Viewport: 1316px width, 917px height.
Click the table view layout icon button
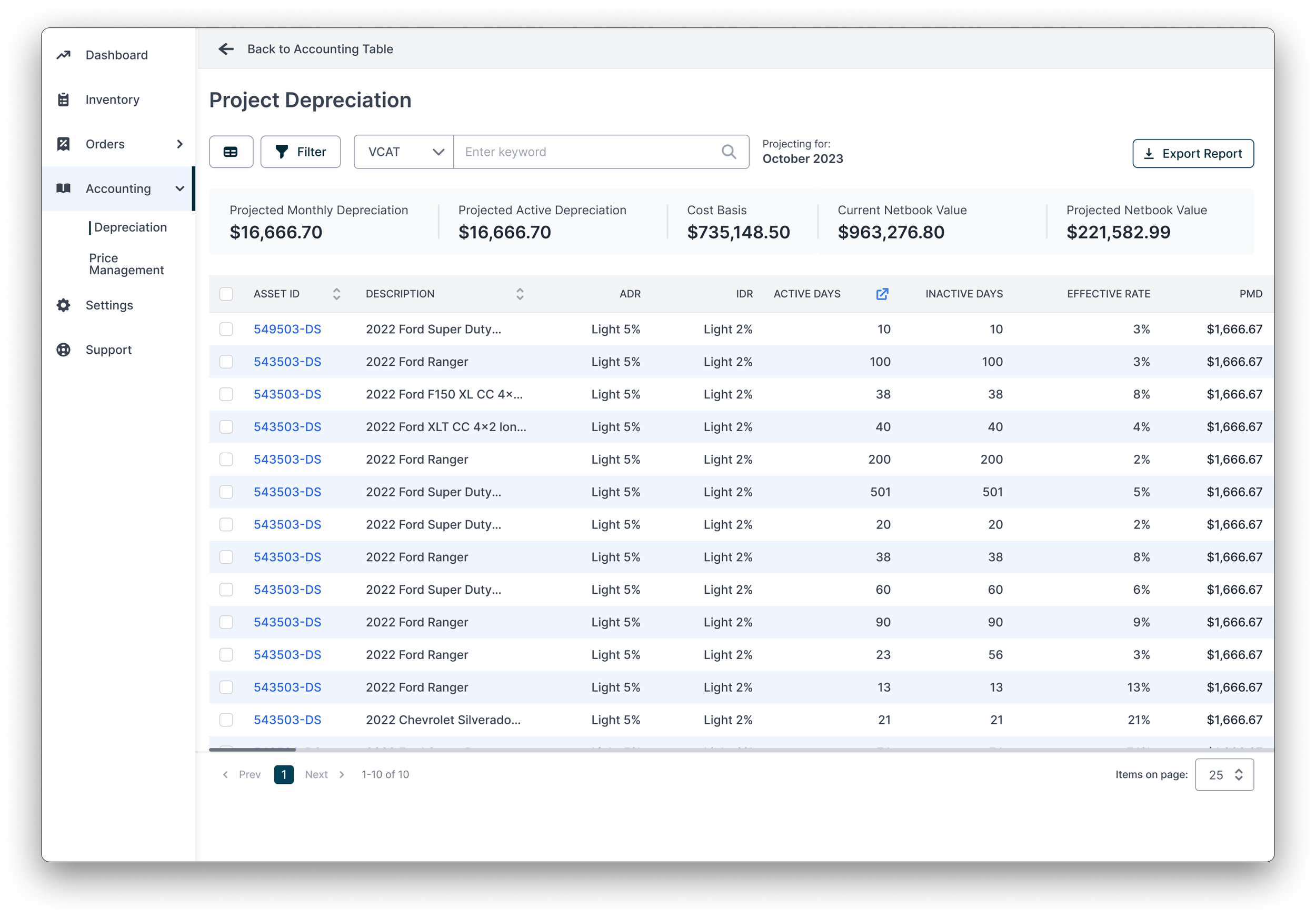pyautogui.click(x=231, y=152)
